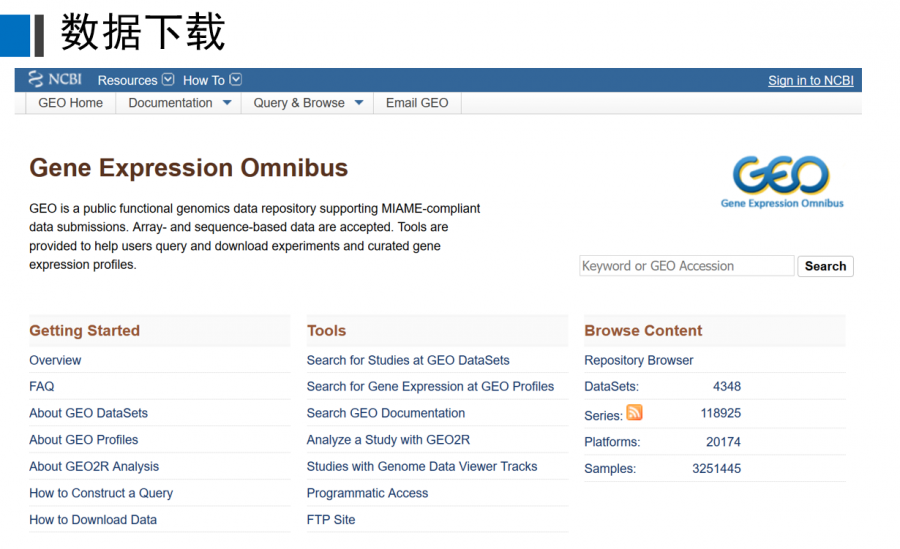This screenshot has width=900, height=549.
Task: Open the Documentation menu arrow
Action: tap(227, 103)
